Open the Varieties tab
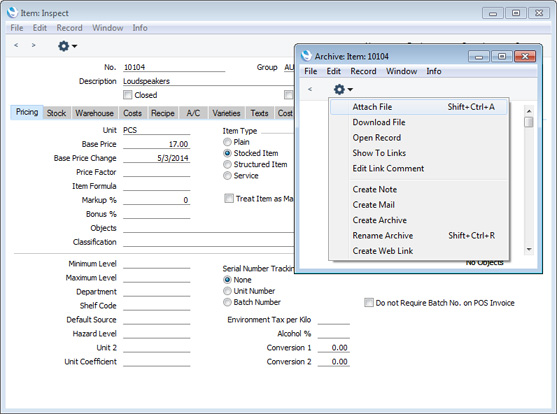 [x=226, y=113]
